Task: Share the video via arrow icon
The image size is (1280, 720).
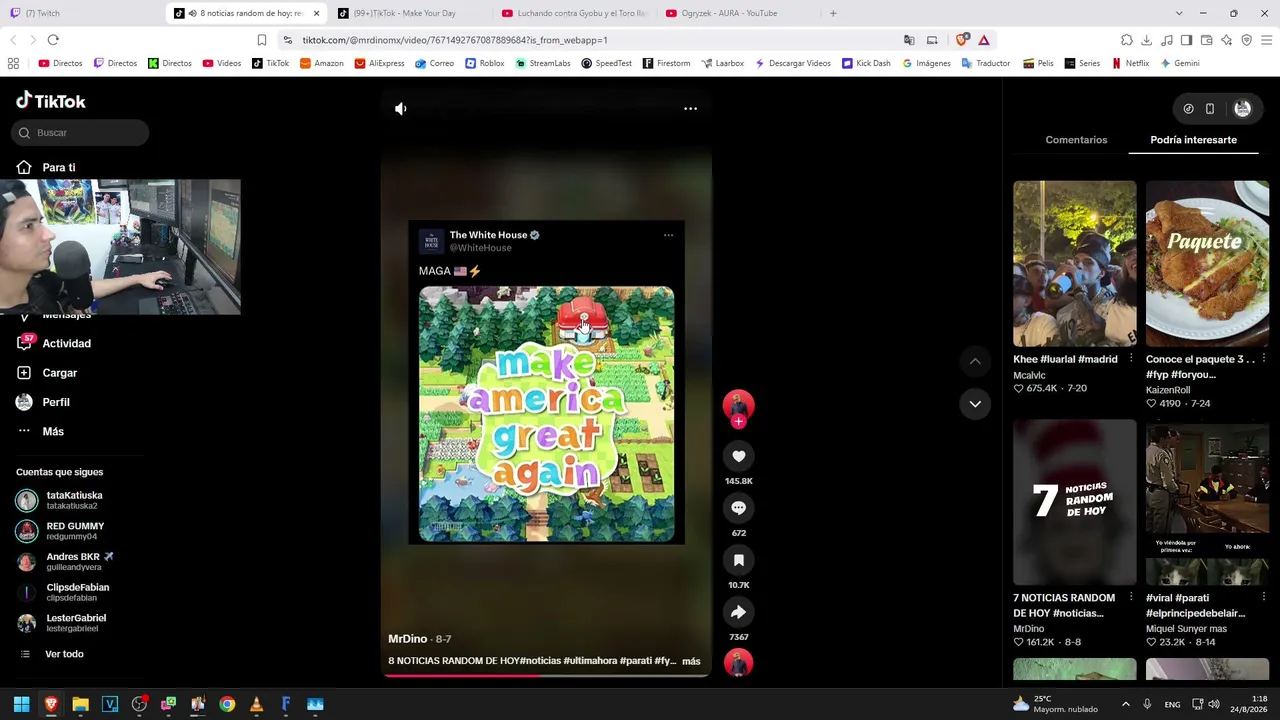Action: [738, 613]
